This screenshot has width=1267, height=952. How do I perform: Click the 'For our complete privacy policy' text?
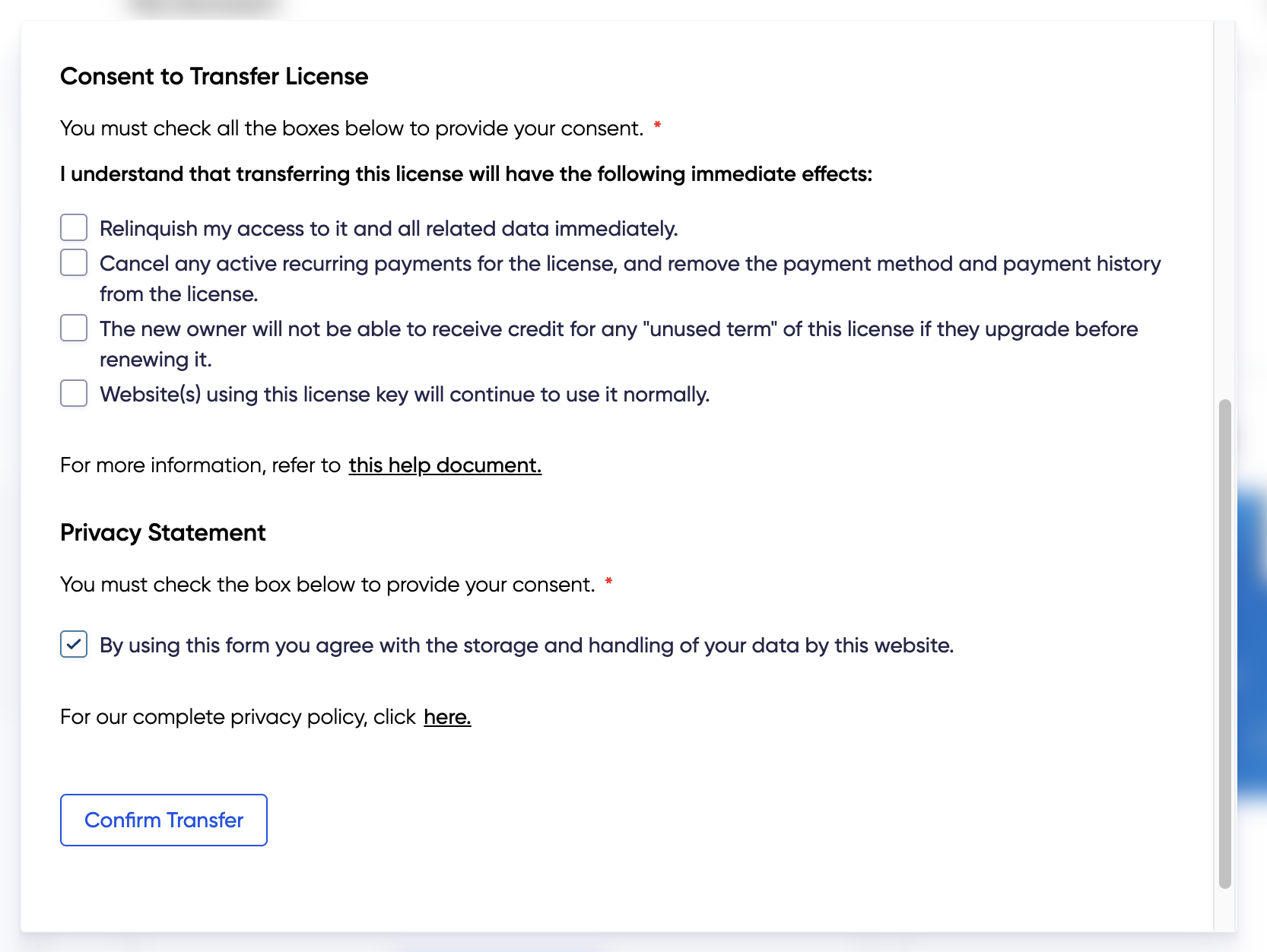[237, 717]
